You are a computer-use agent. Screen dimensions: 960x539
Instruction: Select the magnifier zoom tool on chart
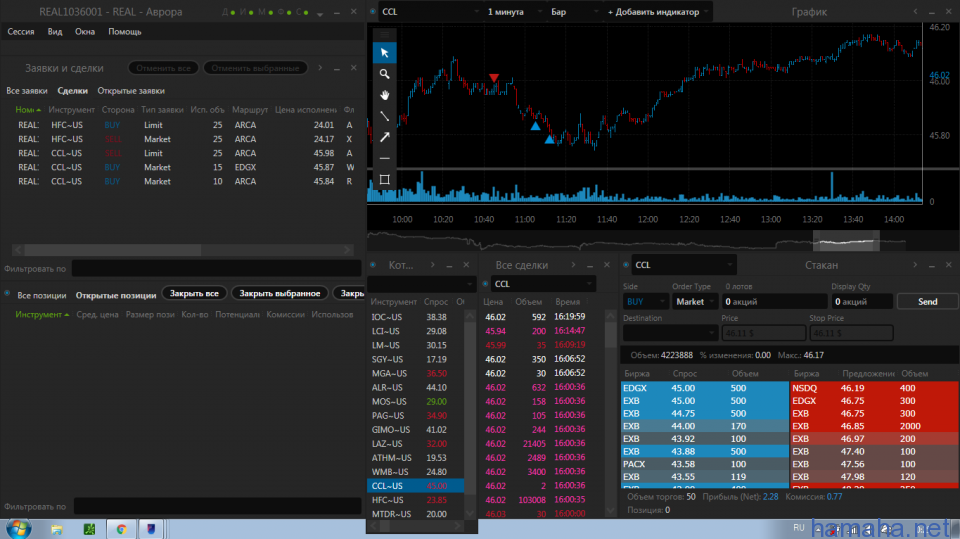click(x=384, y=74)
